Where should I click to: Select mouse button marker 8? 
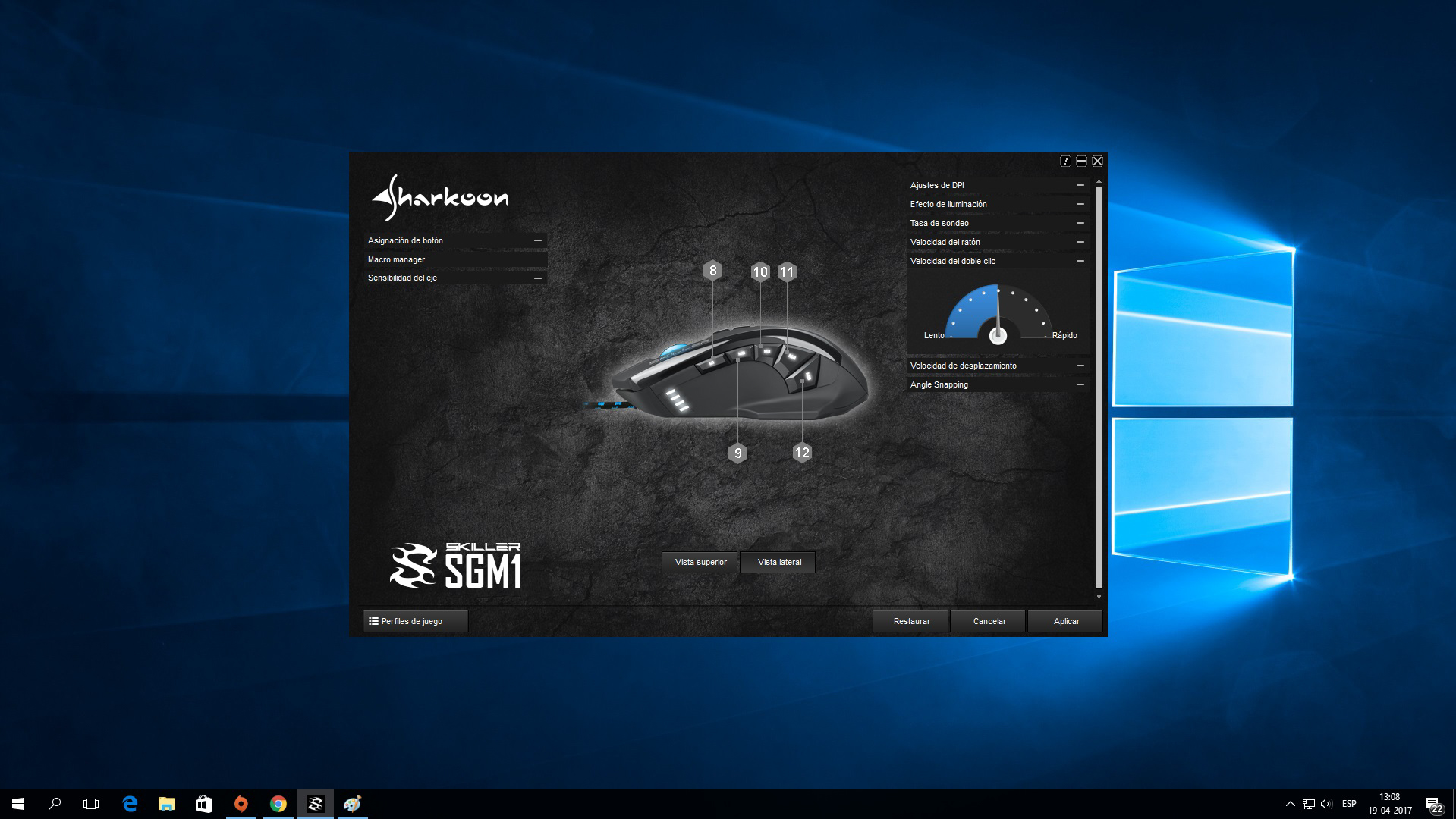click(x=712, y=271)
